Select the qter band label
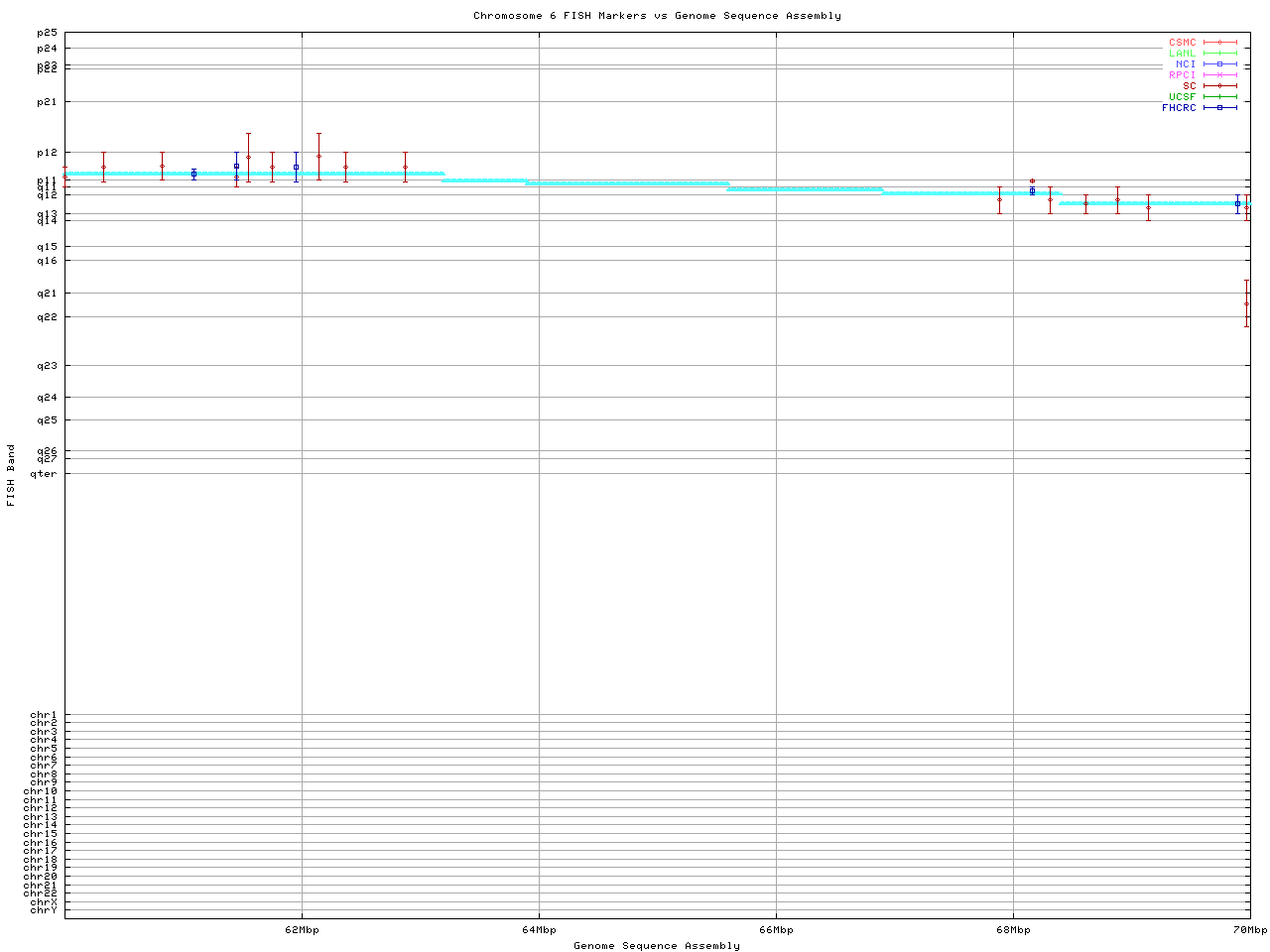The image size is (1270, 952). pos(44,474)
